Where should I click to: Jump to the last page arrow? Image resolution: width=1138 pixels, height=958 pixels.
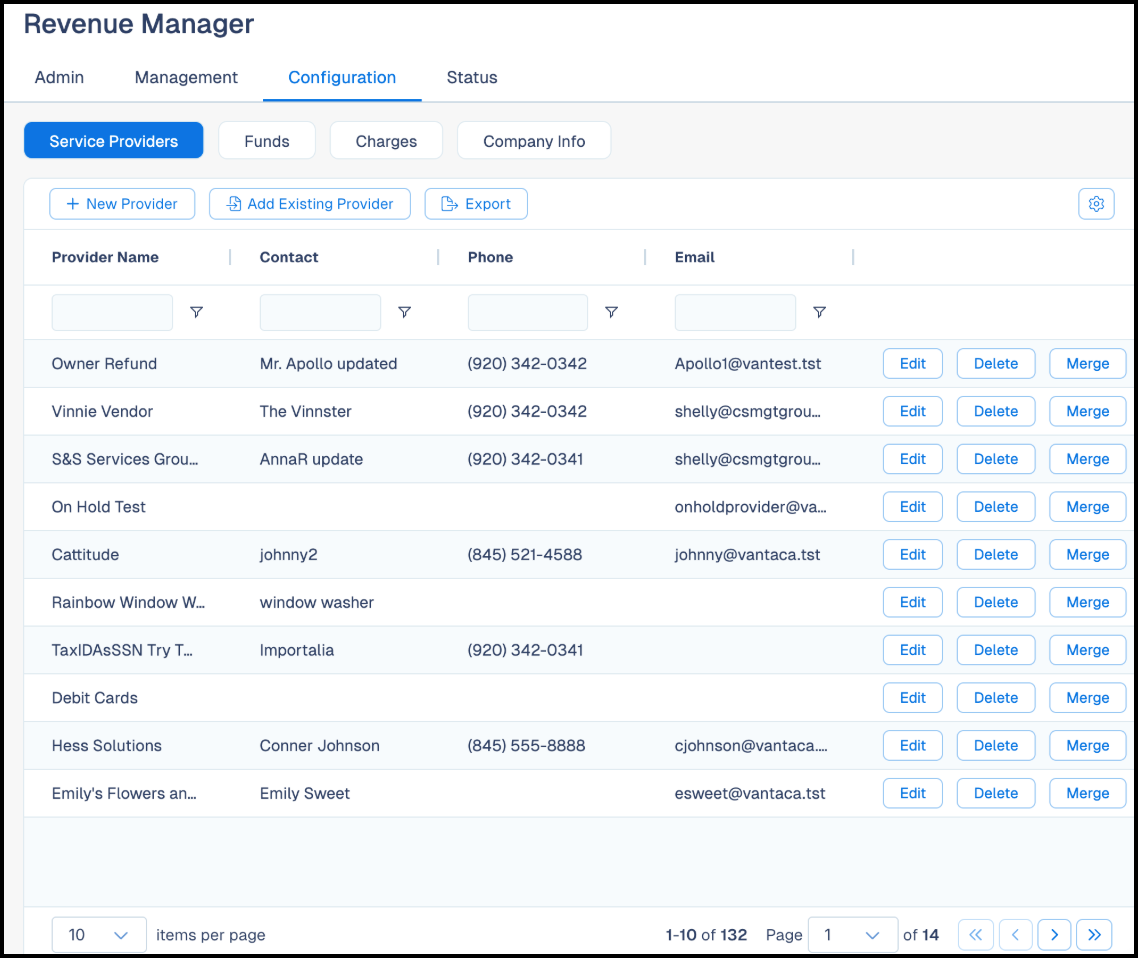pos(1094,935)
